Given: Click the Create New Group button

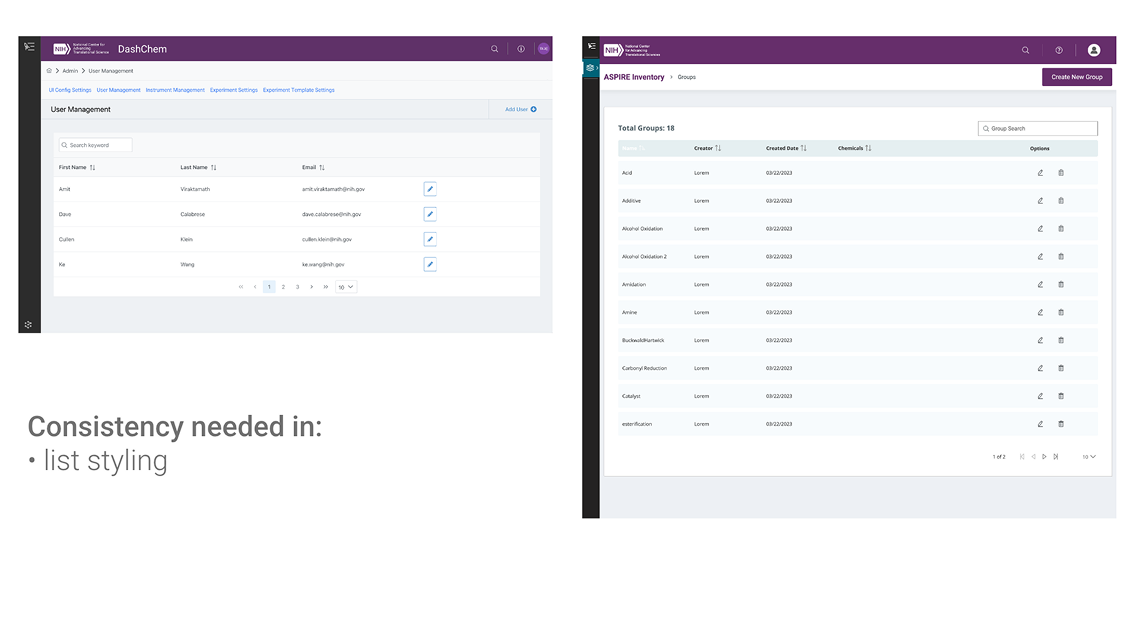Looking at the screenshot, I should click(x=1076, y=77).
